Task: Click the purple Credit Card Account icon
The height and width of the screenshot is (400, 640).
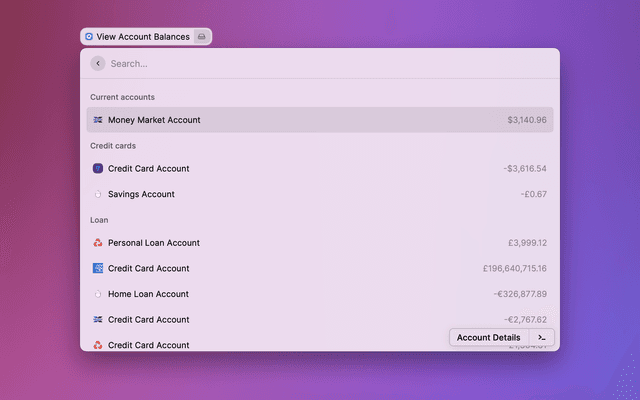Action: [x=98, y=169]
